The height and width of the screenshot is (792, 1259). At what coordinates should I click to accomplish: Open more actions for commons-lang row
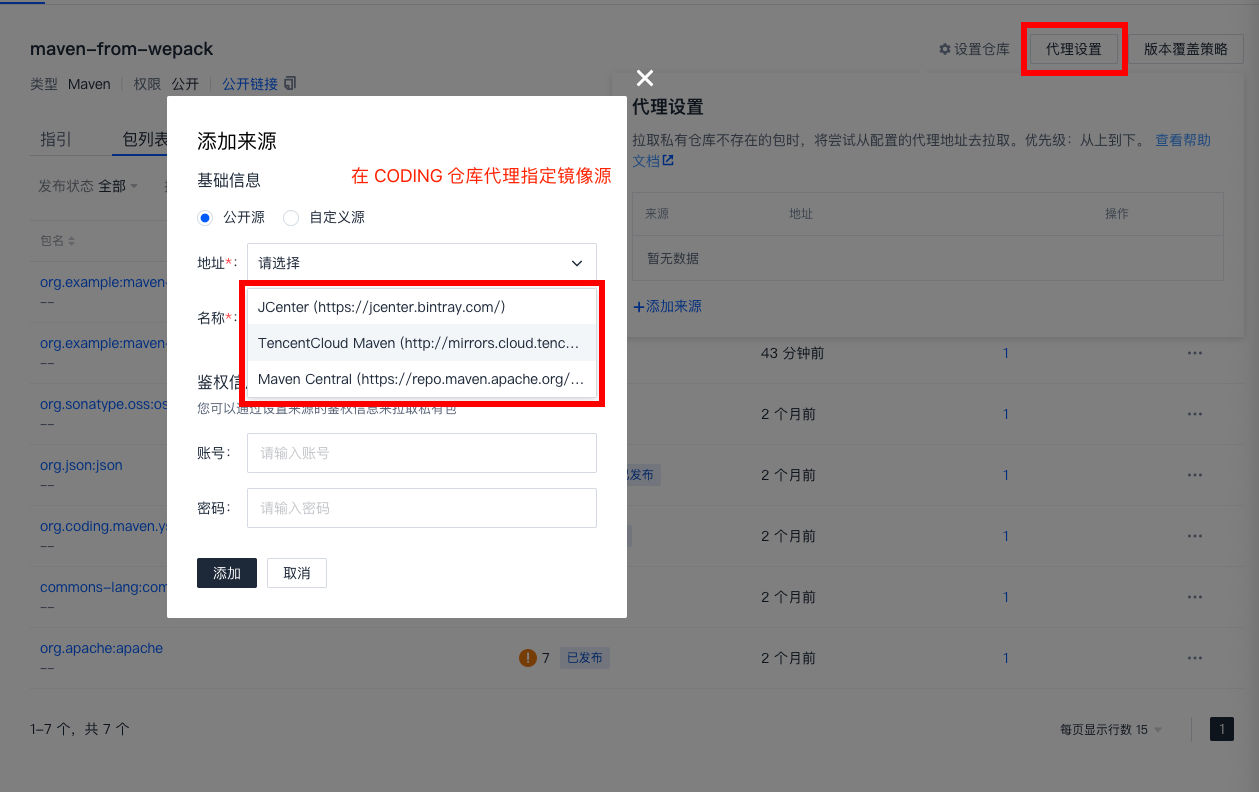tap(1195, 597)
